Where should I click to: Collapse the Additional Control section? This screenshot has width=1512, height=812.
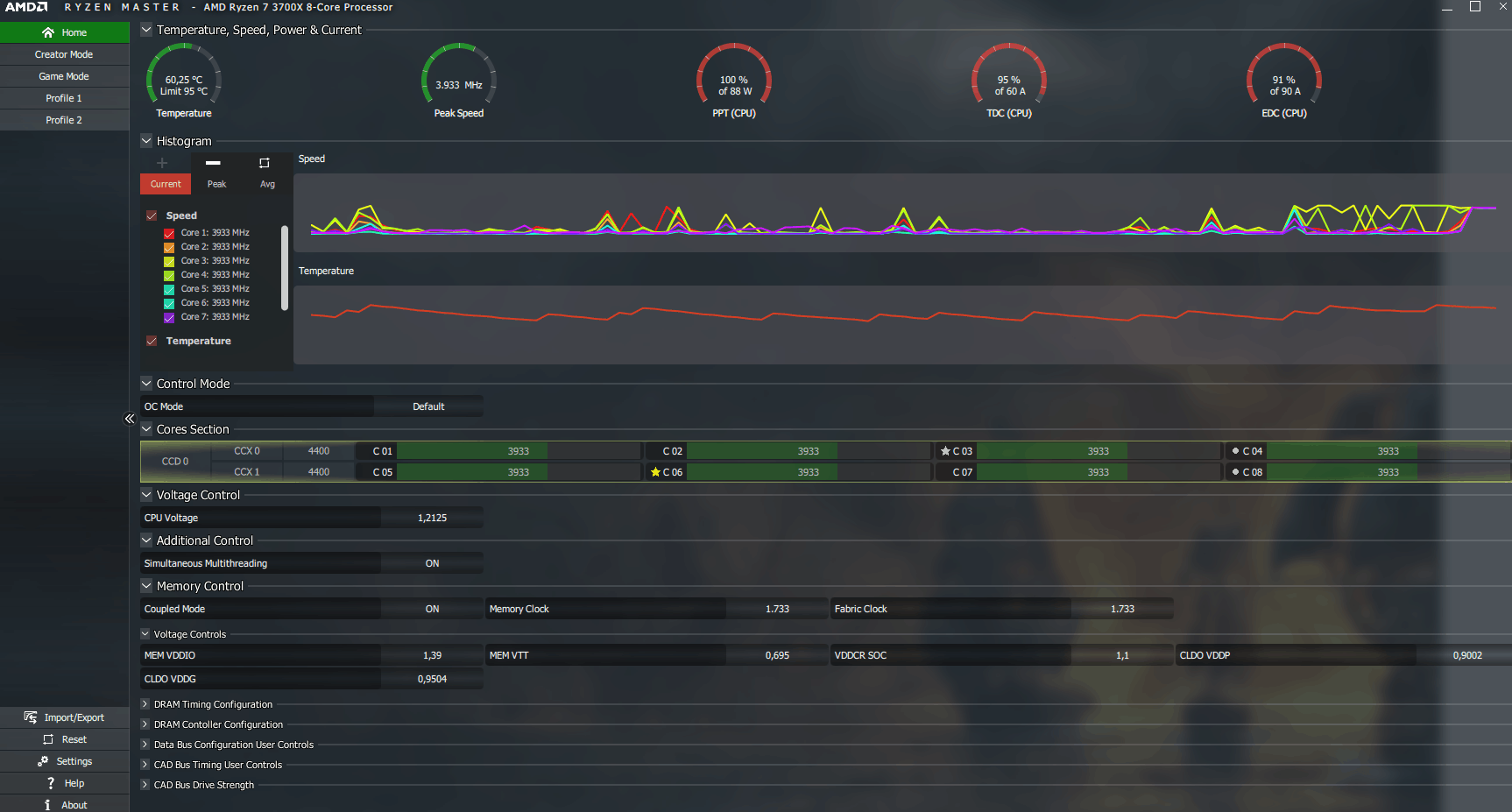click(x=146, y=540)
